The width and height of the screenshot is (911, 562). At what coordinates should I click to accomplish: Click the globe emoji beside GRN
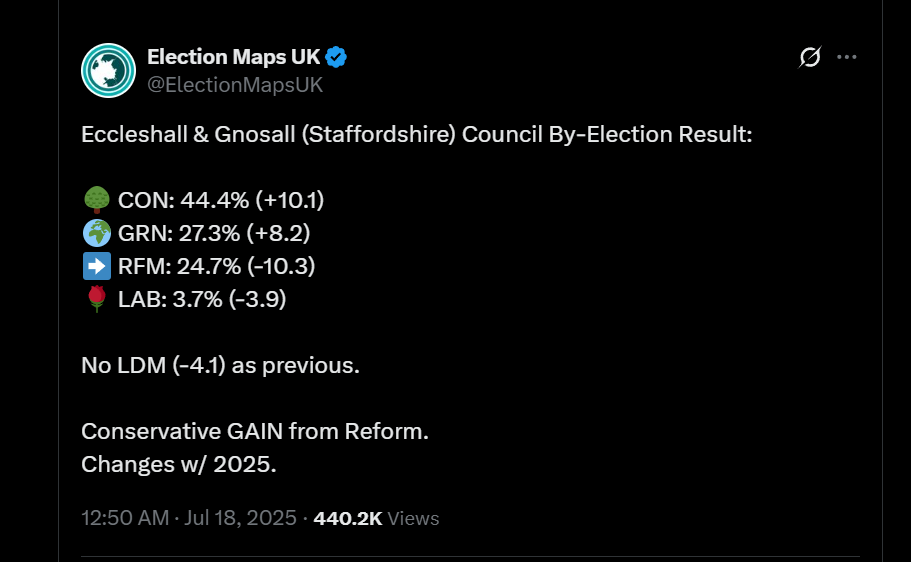pyautogui.click(x=96, y=233)
